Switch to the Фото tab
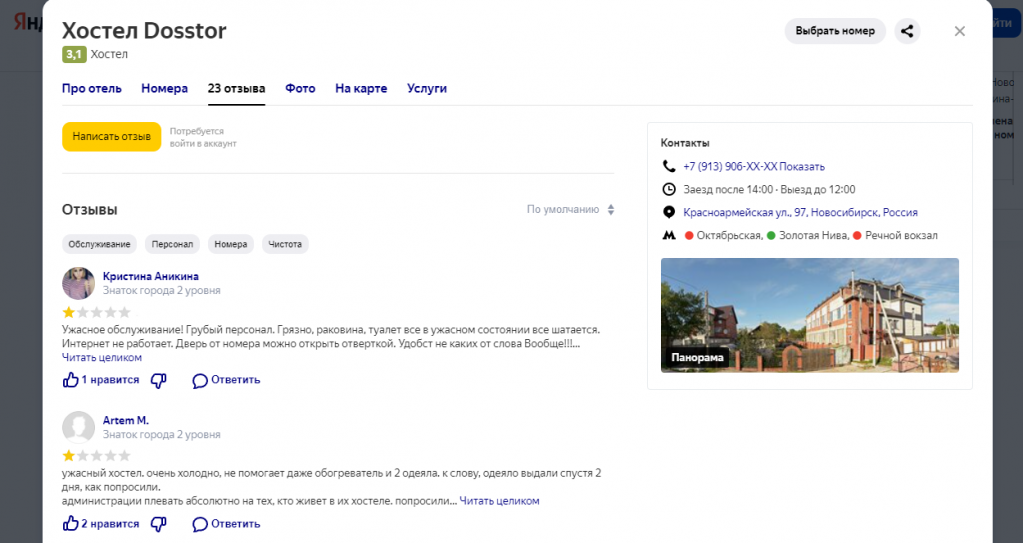The height and width of the screenshot is (543, 1023). [x=300, y=88]
